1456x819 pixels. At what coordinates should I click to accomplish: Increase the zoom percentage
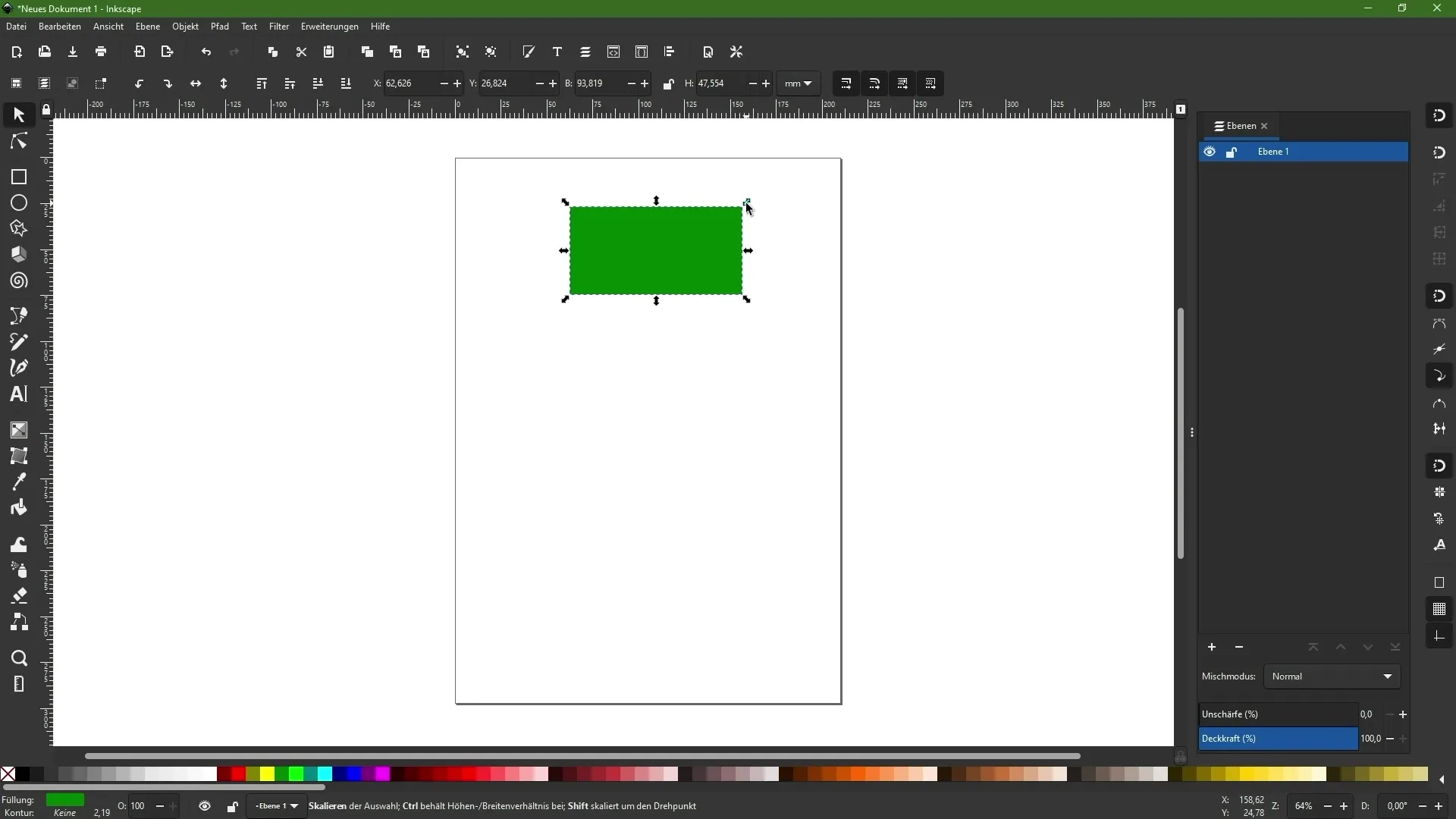point(1344,806)
